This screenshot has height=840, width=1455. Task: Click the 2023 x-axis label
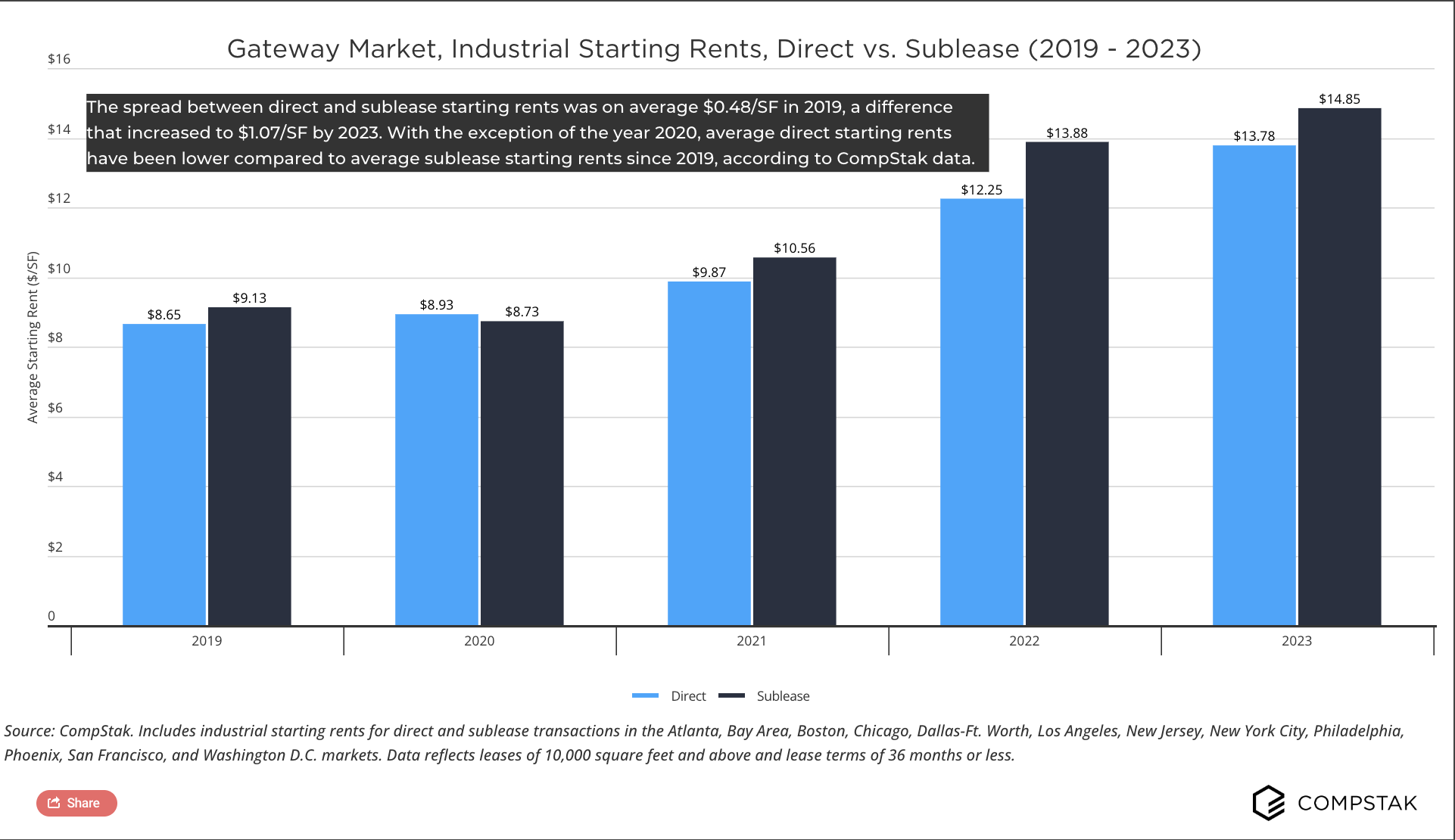[x=1296, y=641]
